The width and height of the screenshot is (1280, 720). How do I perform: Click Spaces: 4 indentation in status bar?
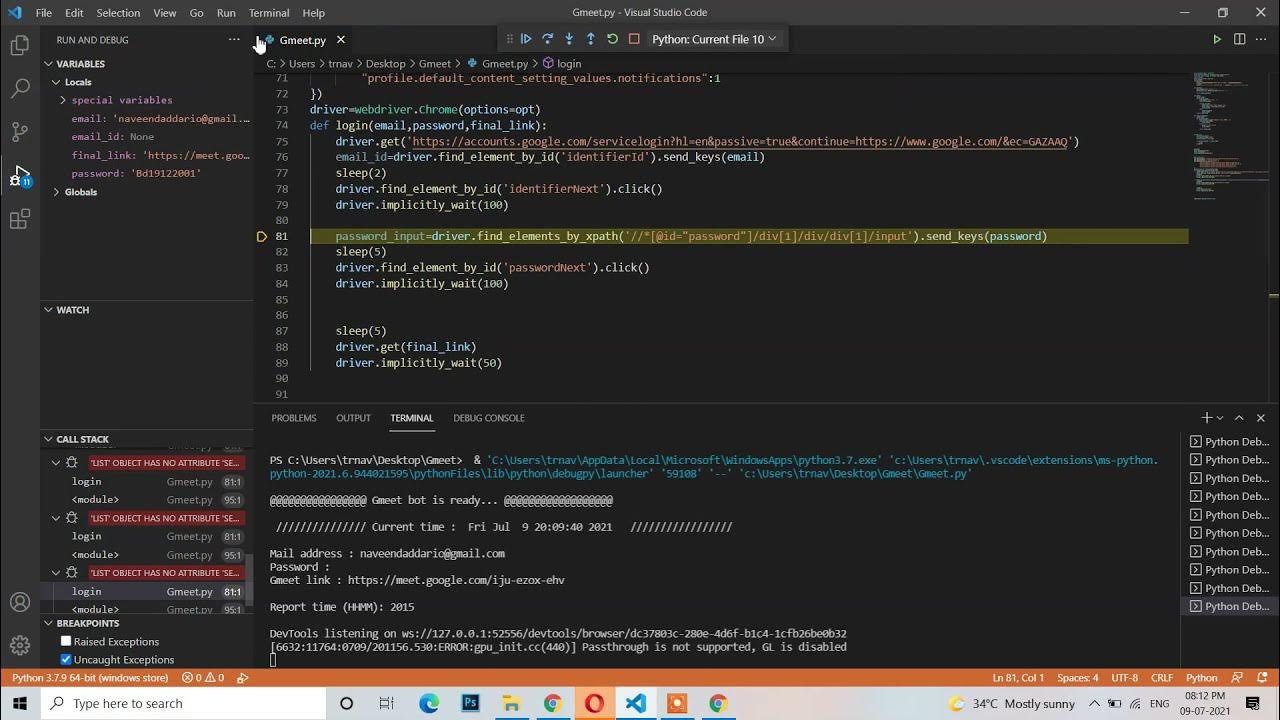coord(1078,678)
